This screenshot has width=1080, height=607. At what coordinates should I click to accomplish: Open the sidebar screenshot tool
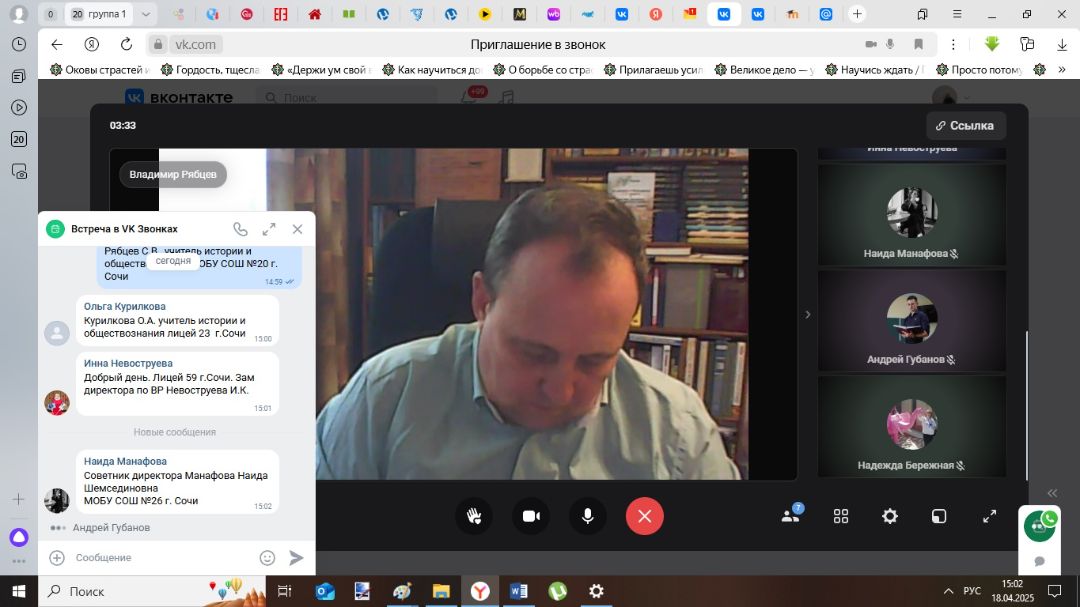pos(19,171)
